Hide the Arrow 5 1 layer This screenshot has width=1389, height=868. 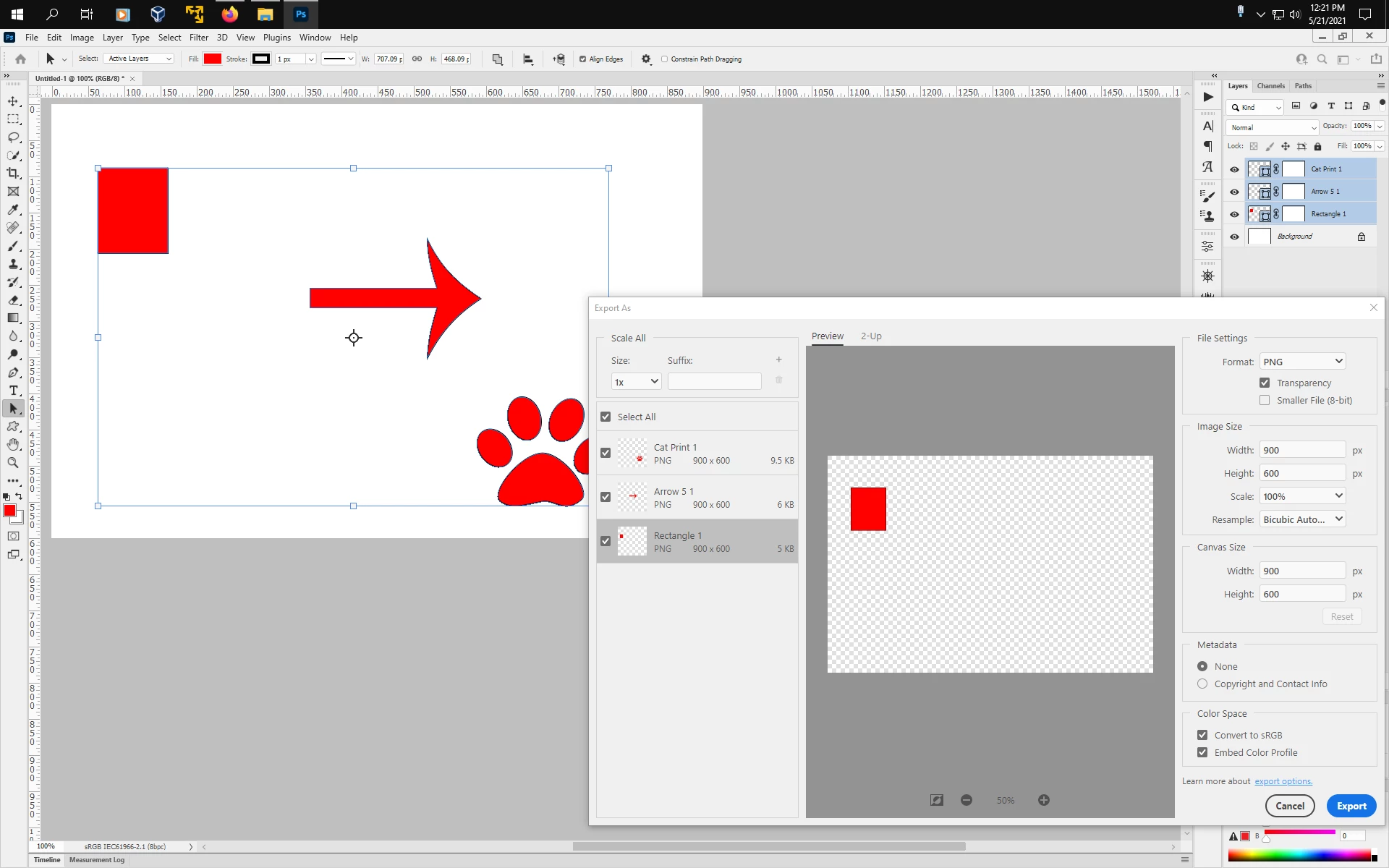point(1234,192)
